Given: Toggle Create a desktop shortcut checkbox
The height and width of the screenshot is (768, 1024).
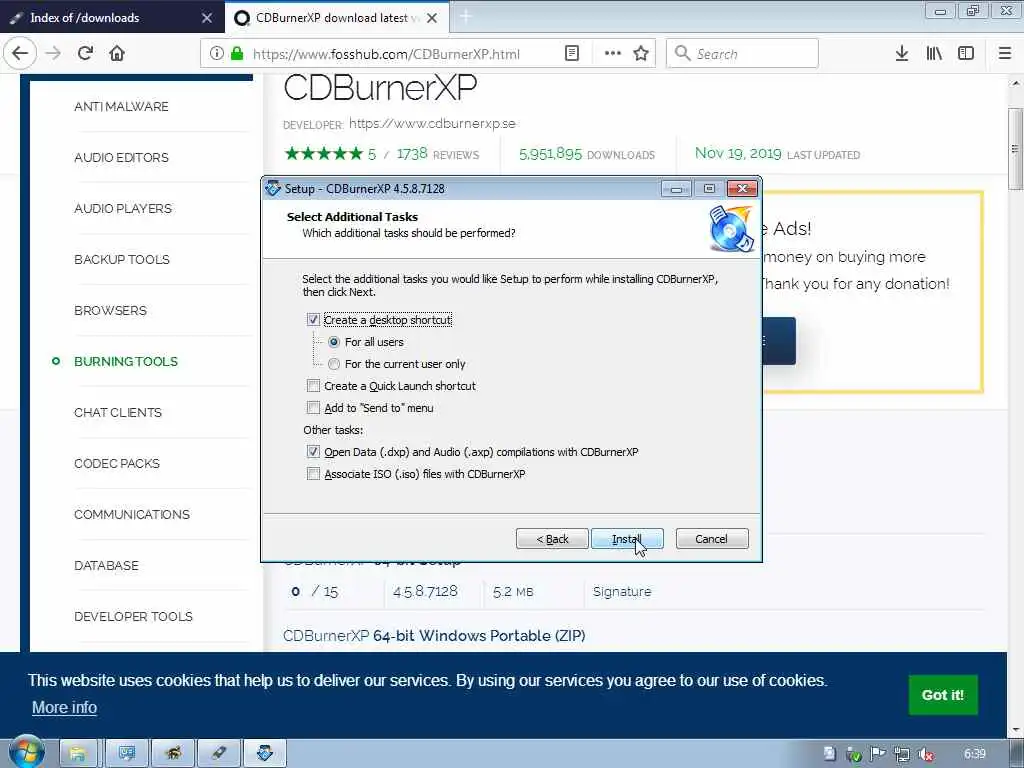Looking at the screenshot, I should tap(313, 320).
